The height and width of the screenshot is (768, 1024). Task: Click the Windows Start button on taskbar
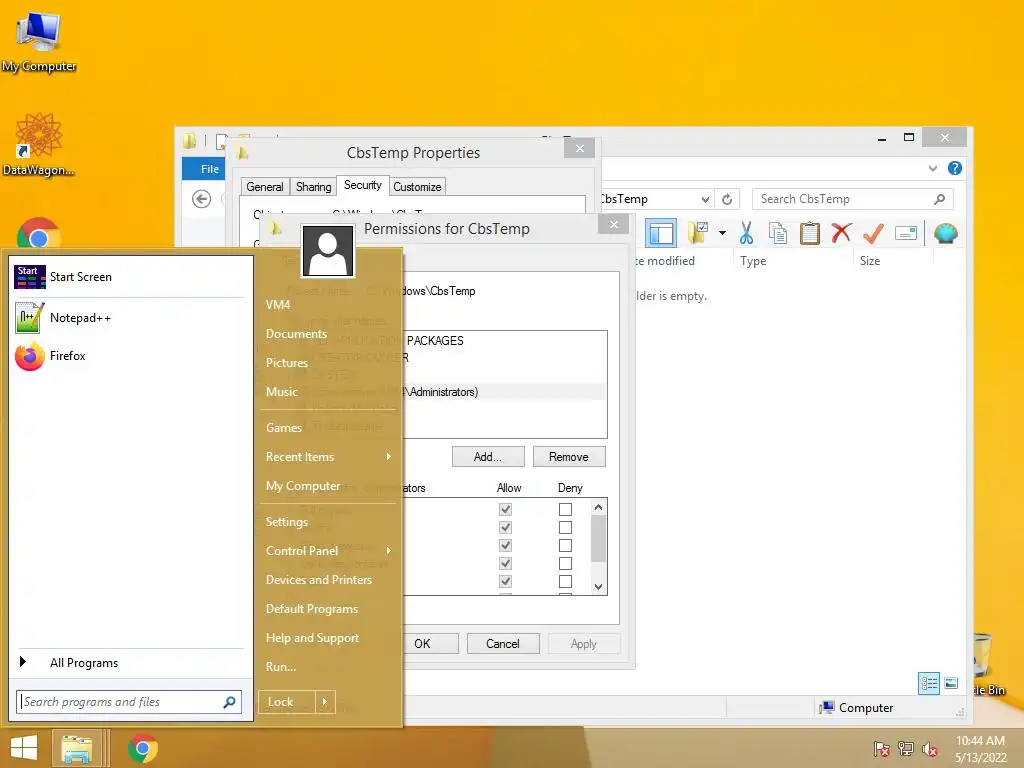pos(24,748)
